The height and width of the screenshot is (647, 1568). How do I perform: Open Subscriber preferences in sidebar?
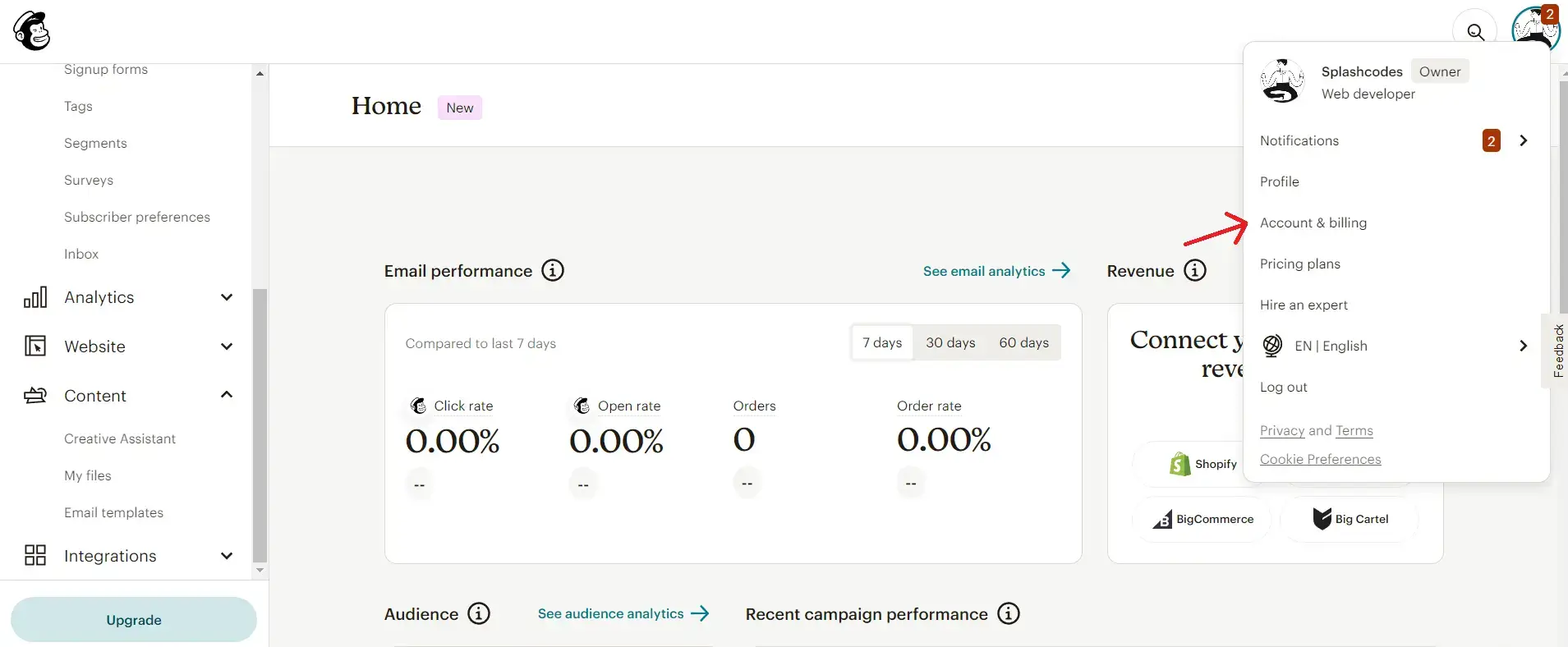coord(137,217)
